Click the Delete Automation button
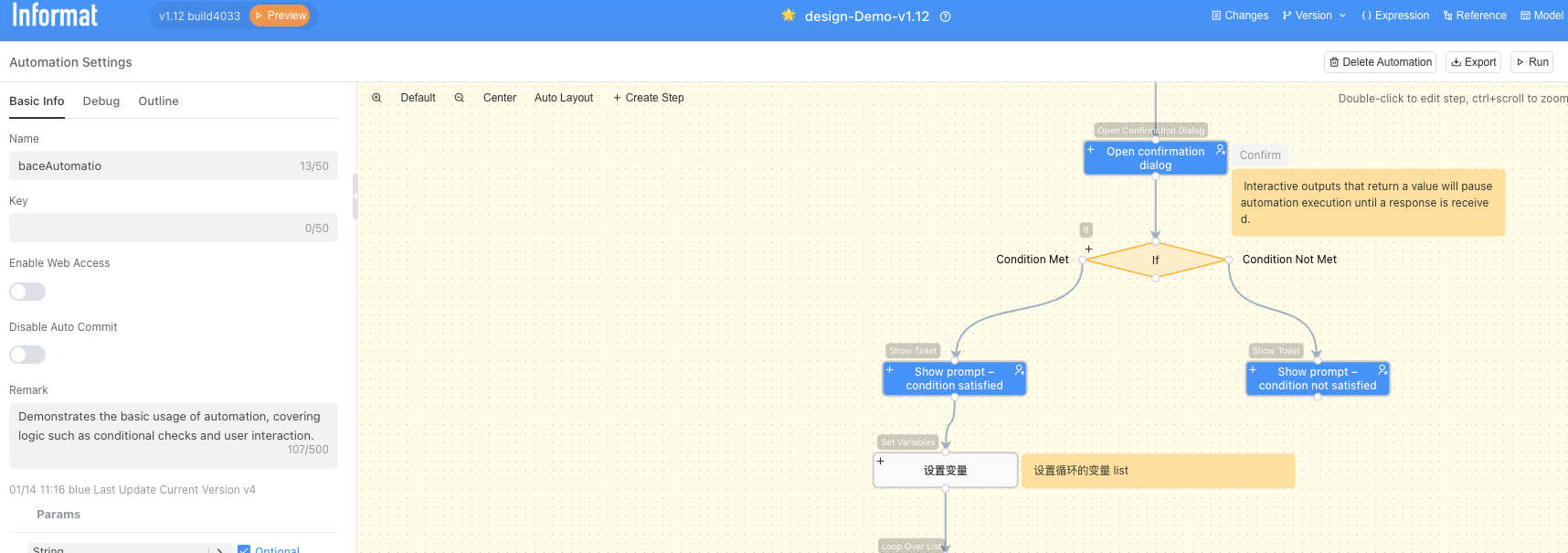 pos(1380,62)
